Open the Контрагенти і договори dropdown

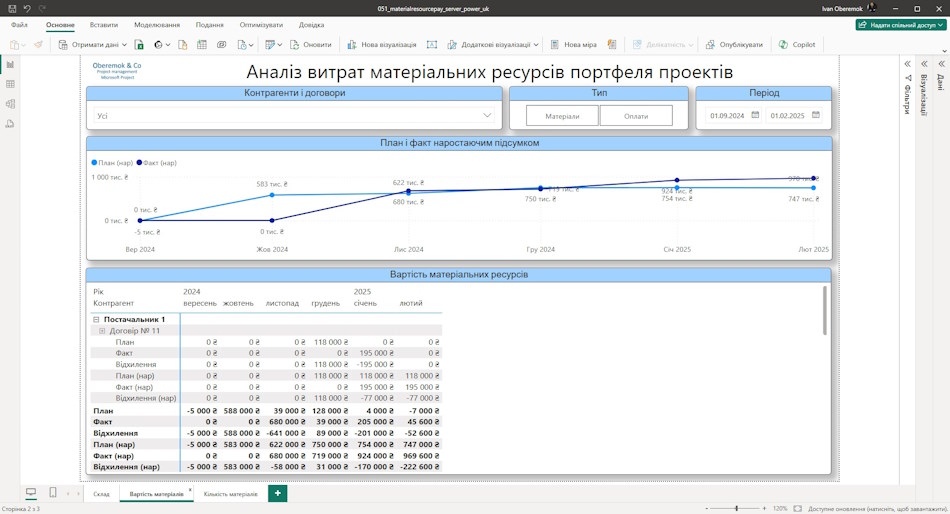[x=487, y=115]
